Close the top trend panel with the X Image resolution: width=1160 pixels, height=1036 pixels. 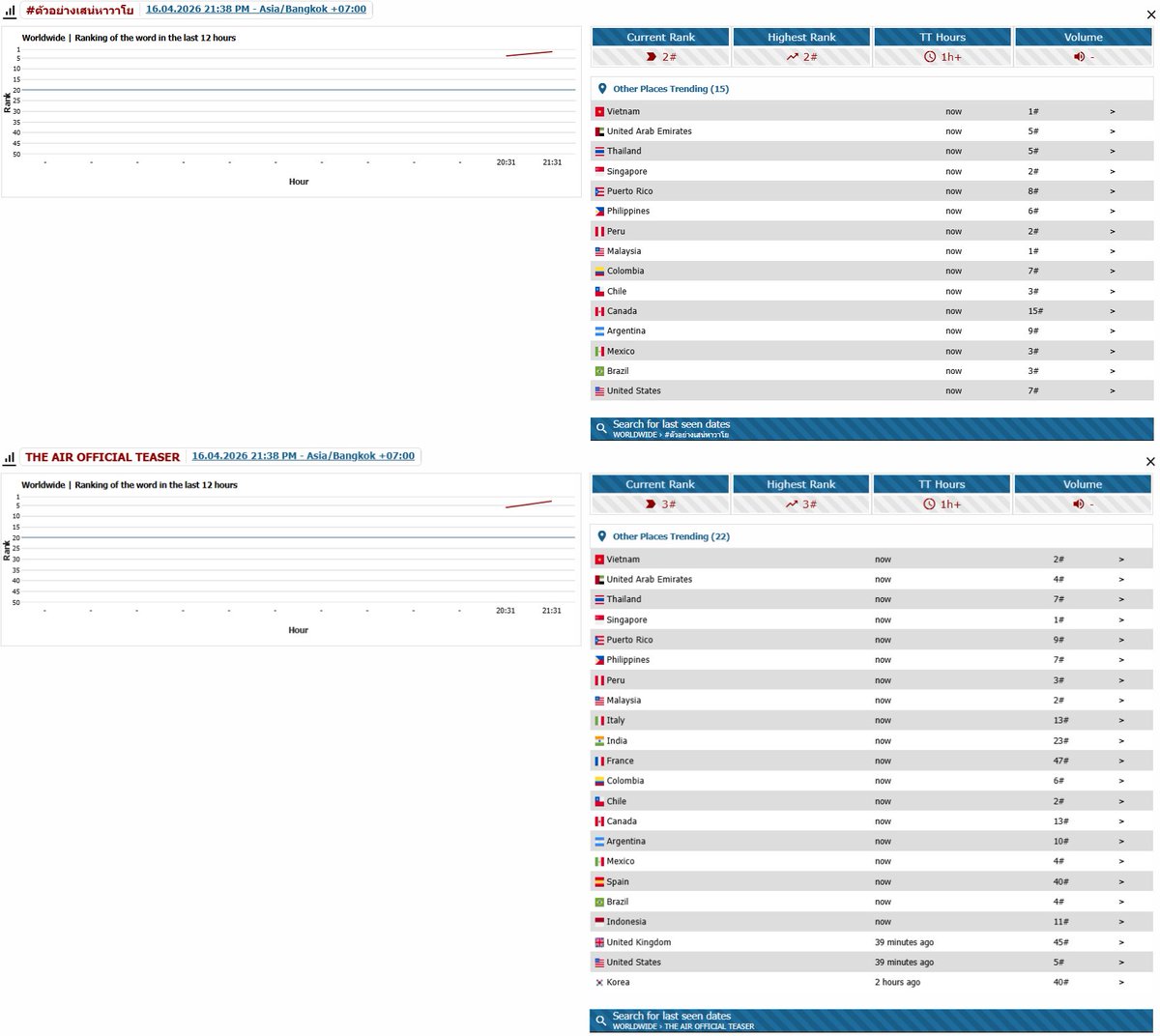point(1149,14)
